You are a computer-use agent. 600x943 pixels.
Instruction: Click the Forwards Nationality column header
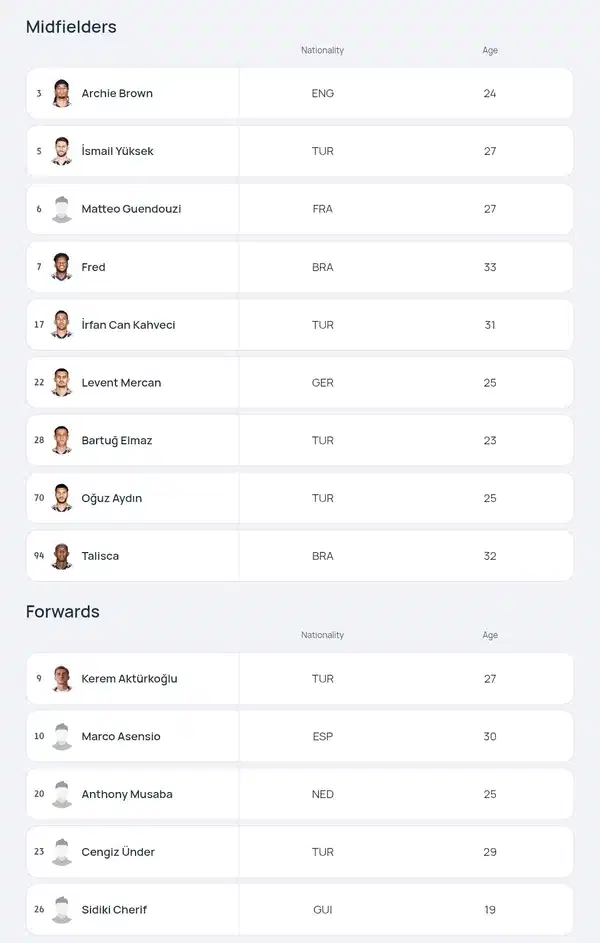322,635
